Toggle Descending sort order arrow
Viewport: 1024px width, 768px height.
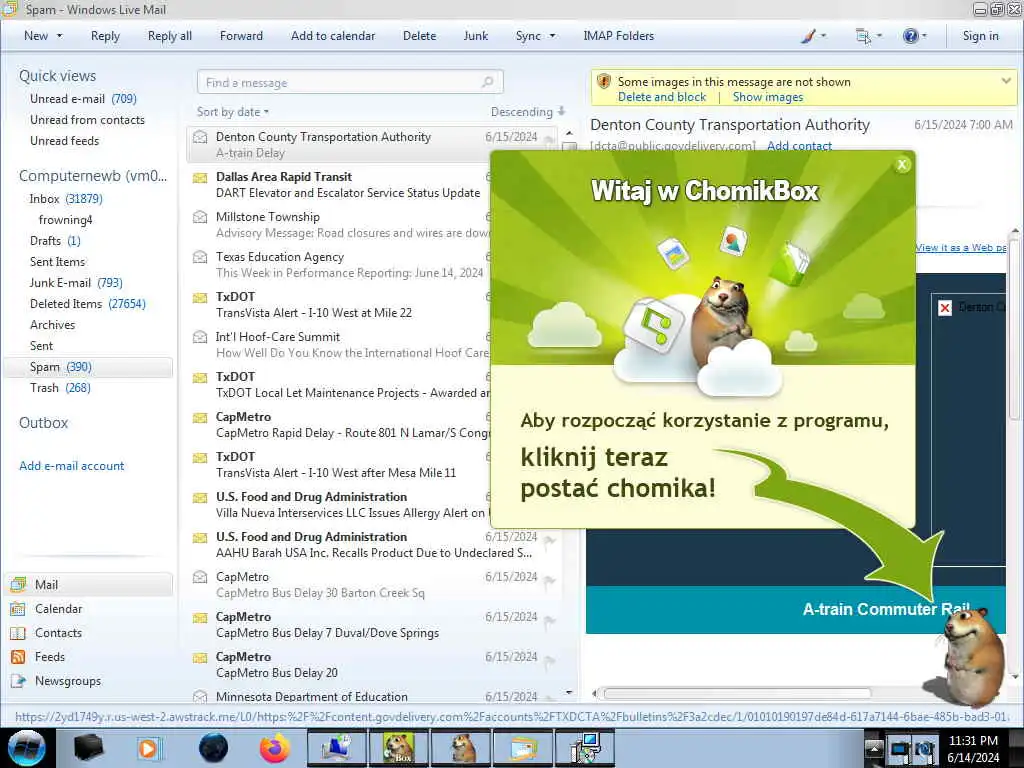click(562, 112)
